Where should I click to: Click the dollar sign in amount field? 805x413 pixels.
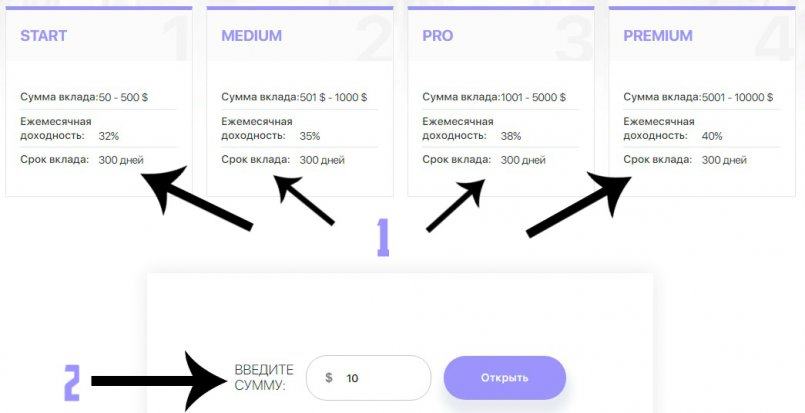pyautogui.click(x=329, y=378)
